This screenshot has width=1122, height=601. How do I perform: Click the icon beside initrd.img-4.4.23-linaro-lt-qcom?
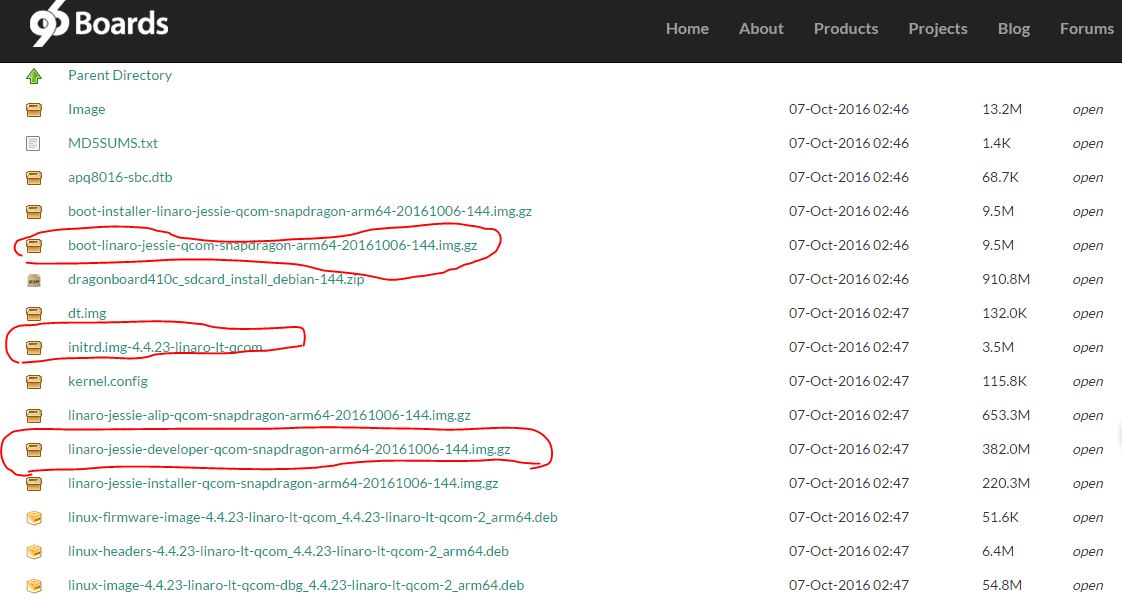[x=34, y=348]
